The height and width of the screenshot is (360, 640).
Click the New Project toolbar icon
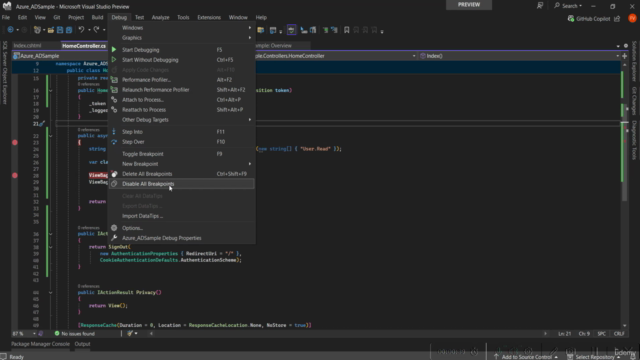click(37, 30)
